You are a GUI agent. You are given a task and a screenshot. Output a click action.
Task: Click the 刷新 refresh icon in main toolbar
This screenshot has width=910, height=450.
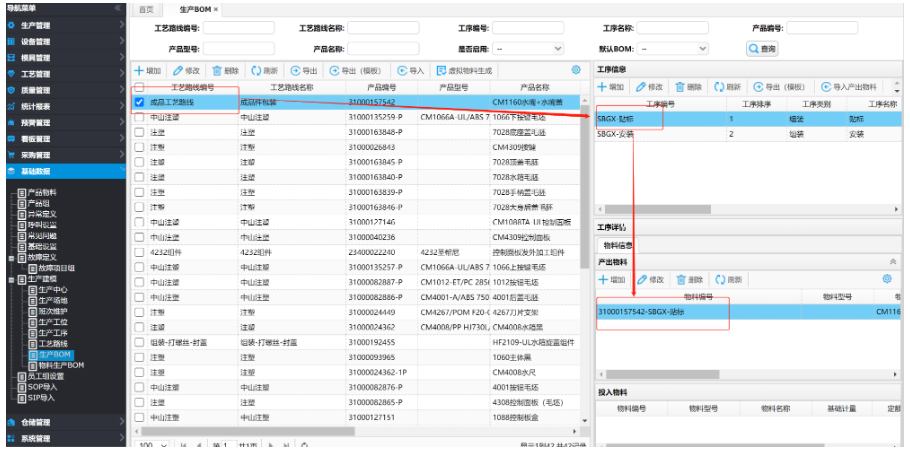point(256,70)
